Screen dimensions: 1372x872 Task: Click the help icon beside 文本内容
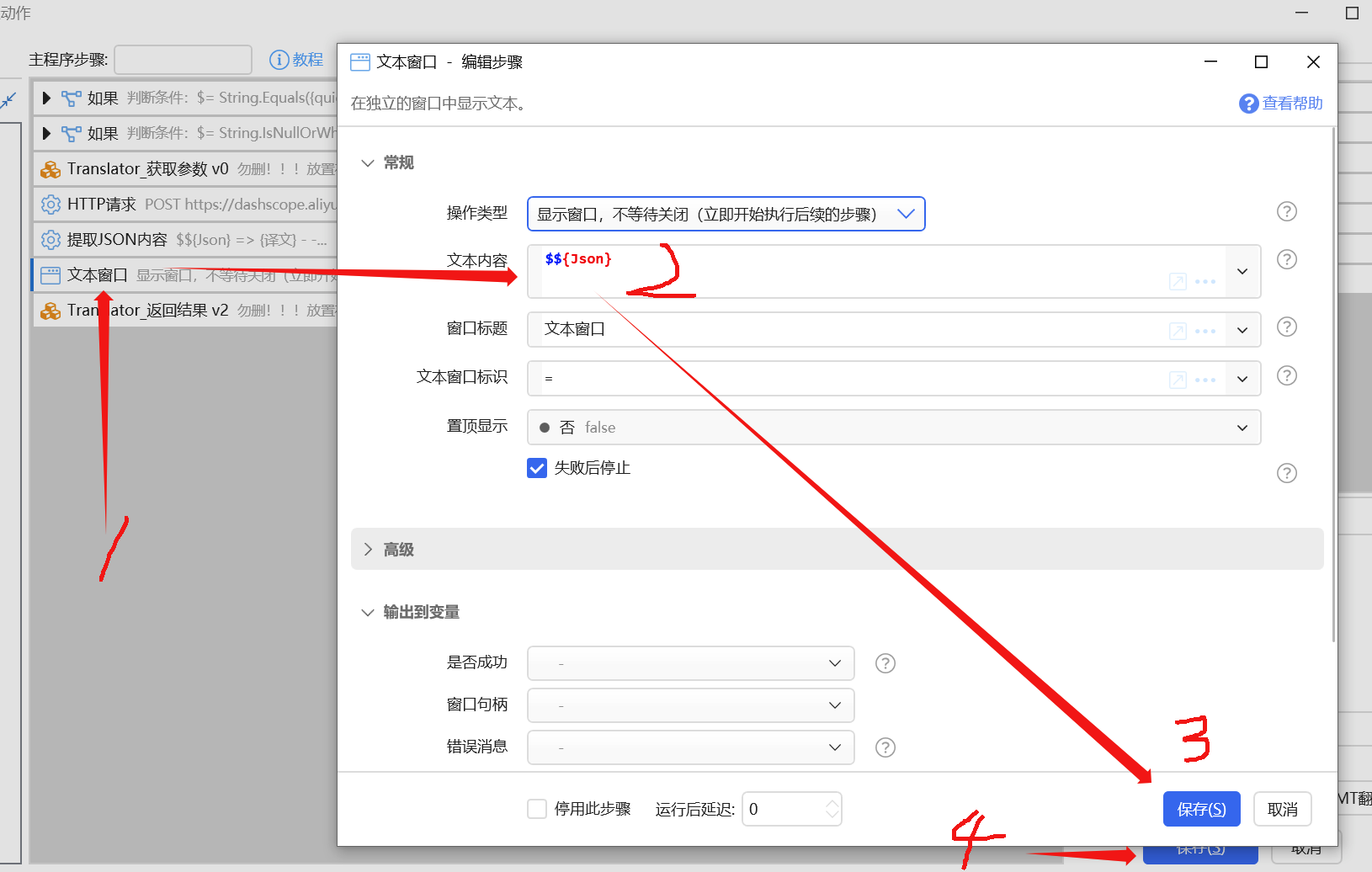coord(1286,259)
